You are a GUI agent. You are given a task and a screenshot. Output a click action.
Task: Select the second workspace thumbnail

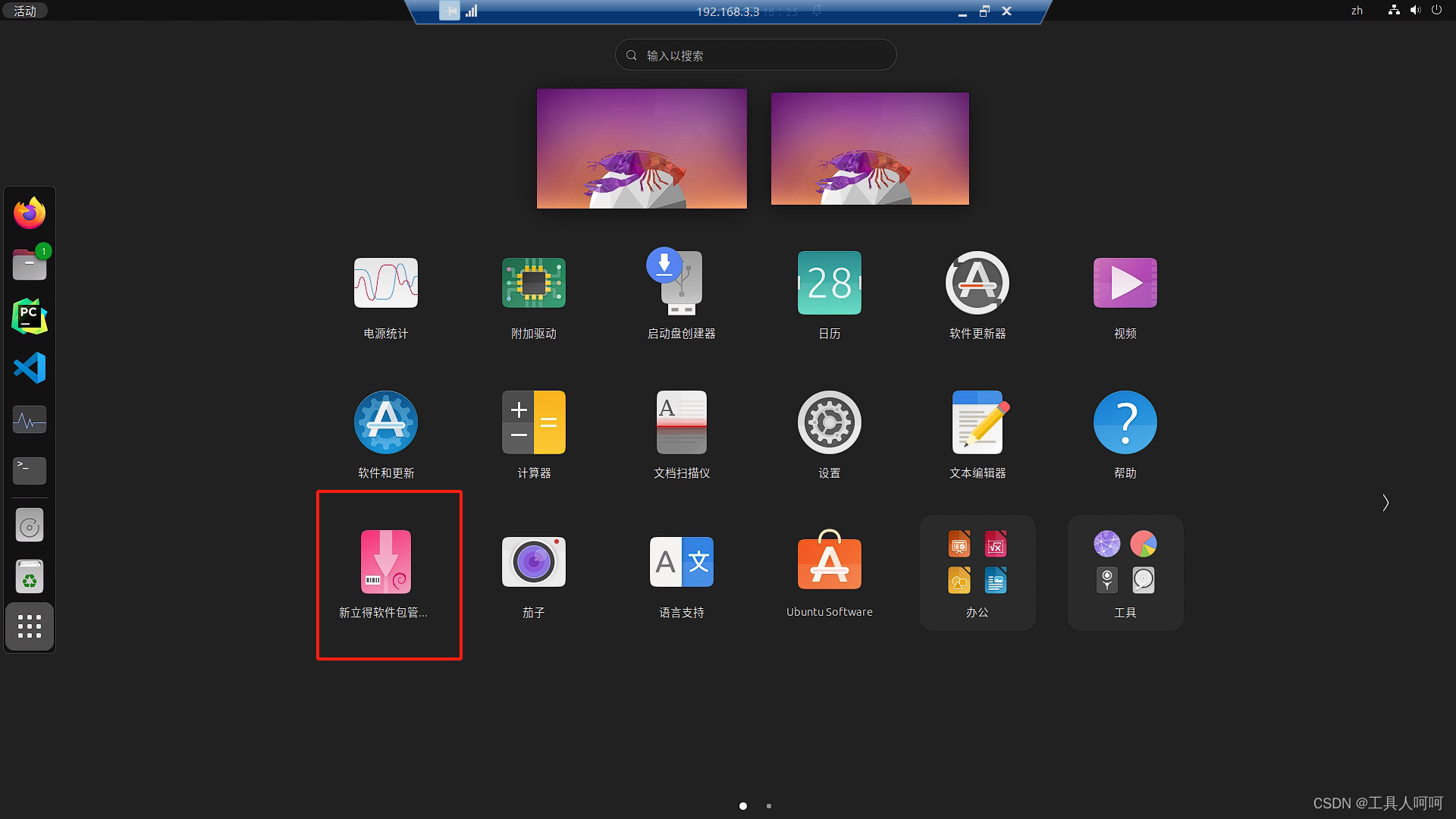870,148
